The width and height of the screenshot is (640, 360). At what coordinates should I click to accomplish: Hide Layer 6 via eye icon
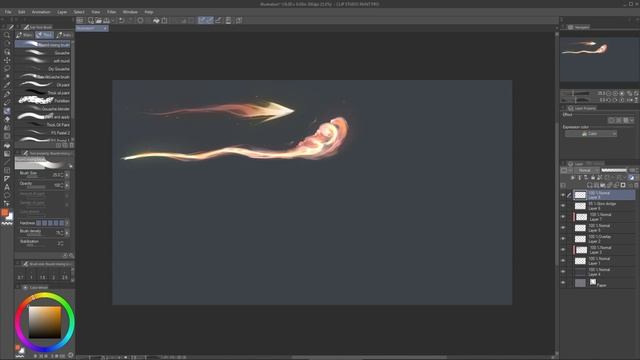(x=563, y=206)
